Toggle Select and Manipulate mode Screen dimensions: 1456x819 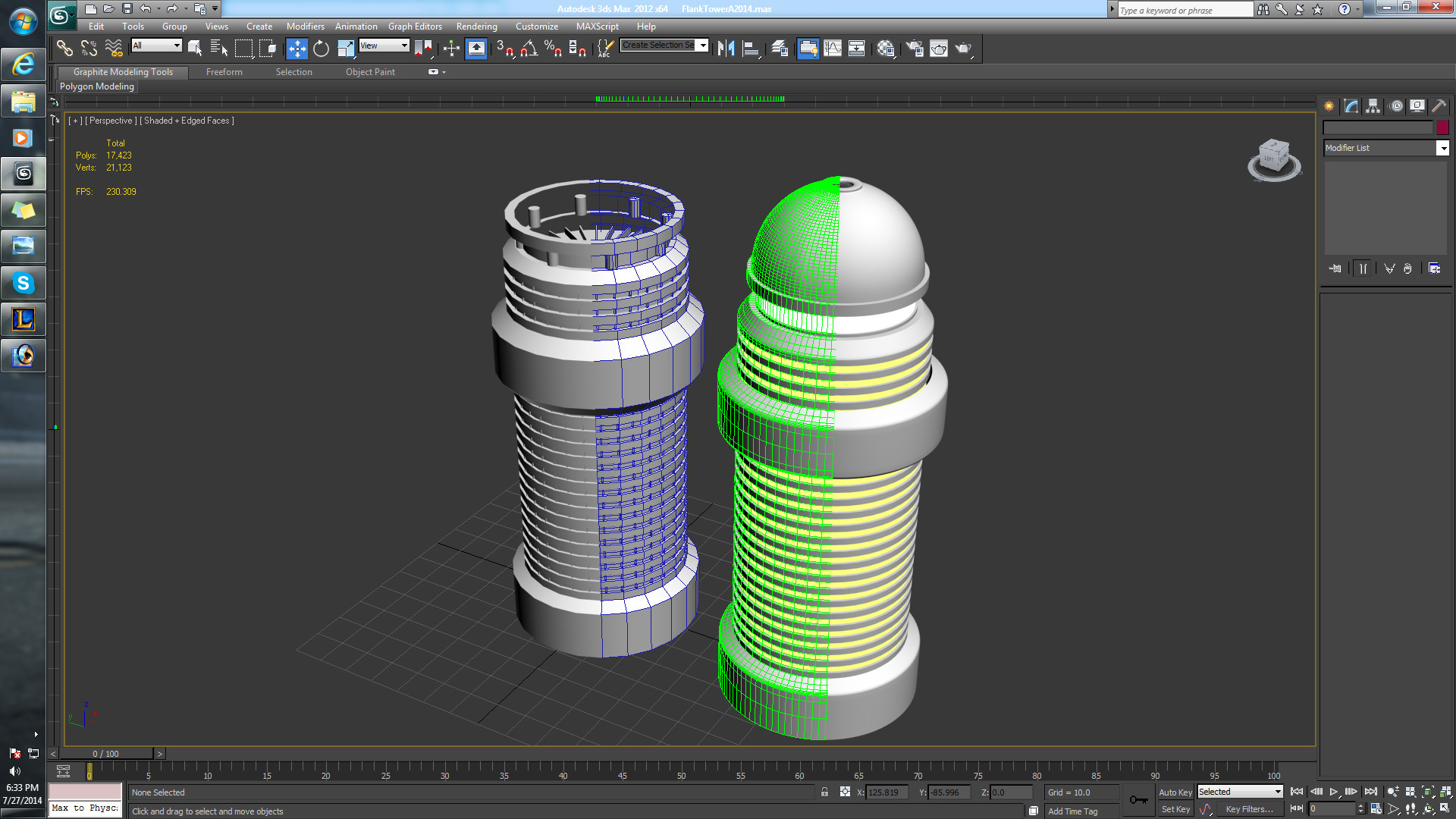451,49
